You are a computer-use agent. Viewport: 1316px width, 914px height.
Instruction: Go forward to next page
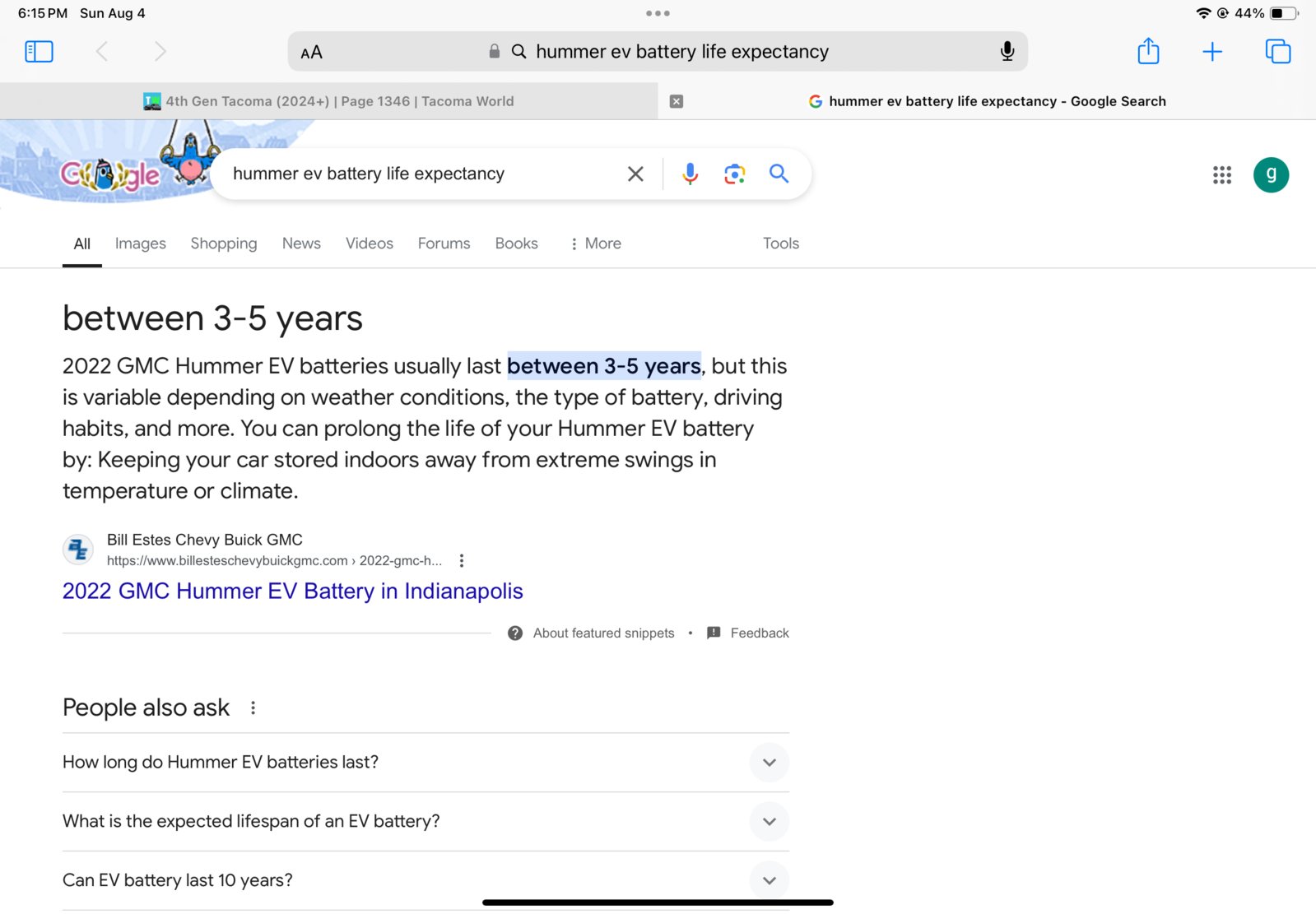tap(160, 52)
